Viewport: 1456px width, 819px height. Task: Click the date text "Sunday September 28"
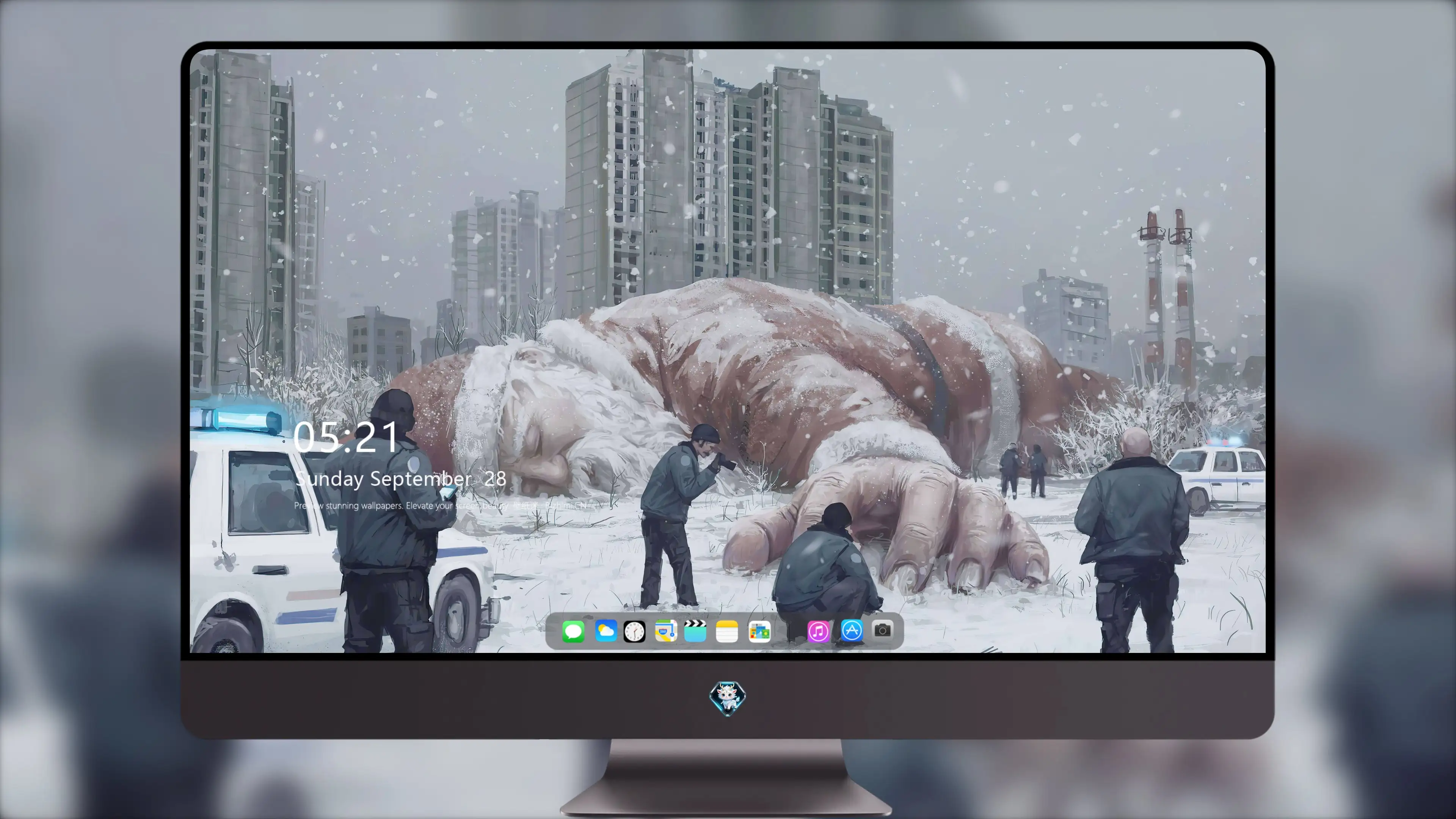401,479
